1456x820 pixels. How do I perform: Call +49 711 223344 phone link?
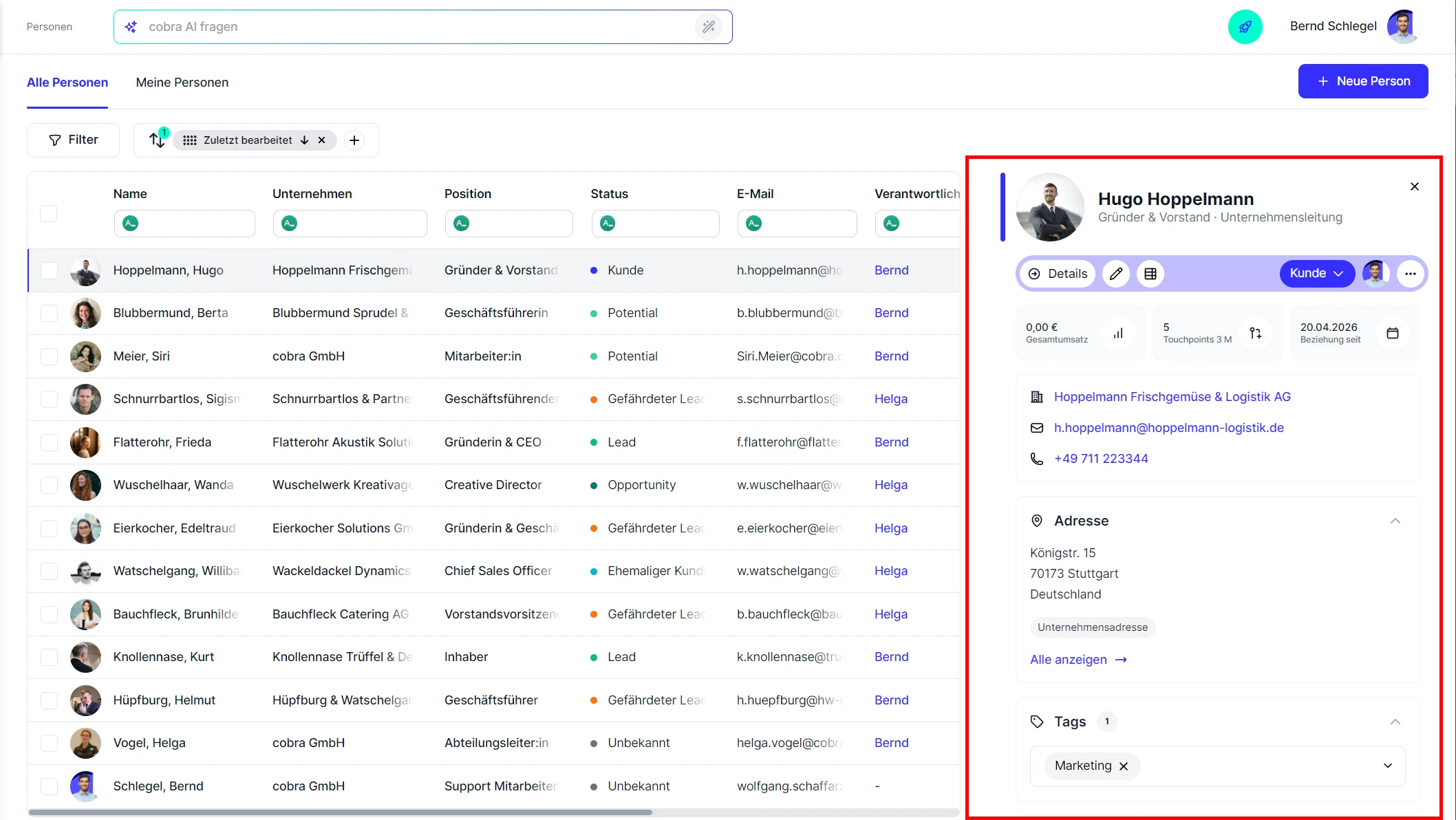point(1101,459)
